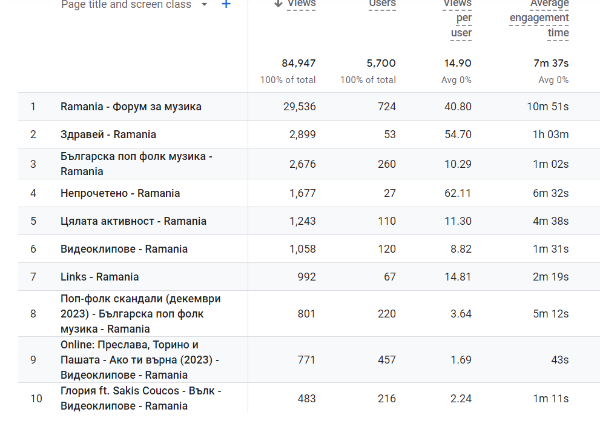The image size is (600, 432).
Task: Click engagement time cell 10m 51s
Action: click(x=548, y=106)
